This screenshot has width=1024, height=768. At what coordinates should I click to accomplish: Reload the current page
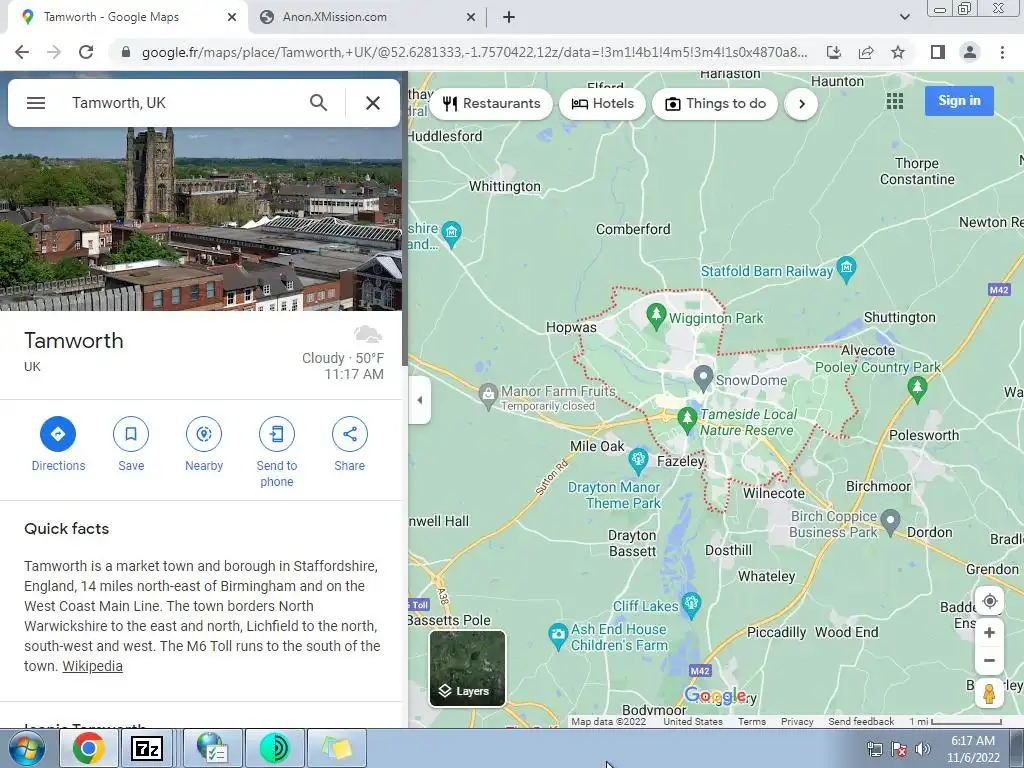pos(86,52)
